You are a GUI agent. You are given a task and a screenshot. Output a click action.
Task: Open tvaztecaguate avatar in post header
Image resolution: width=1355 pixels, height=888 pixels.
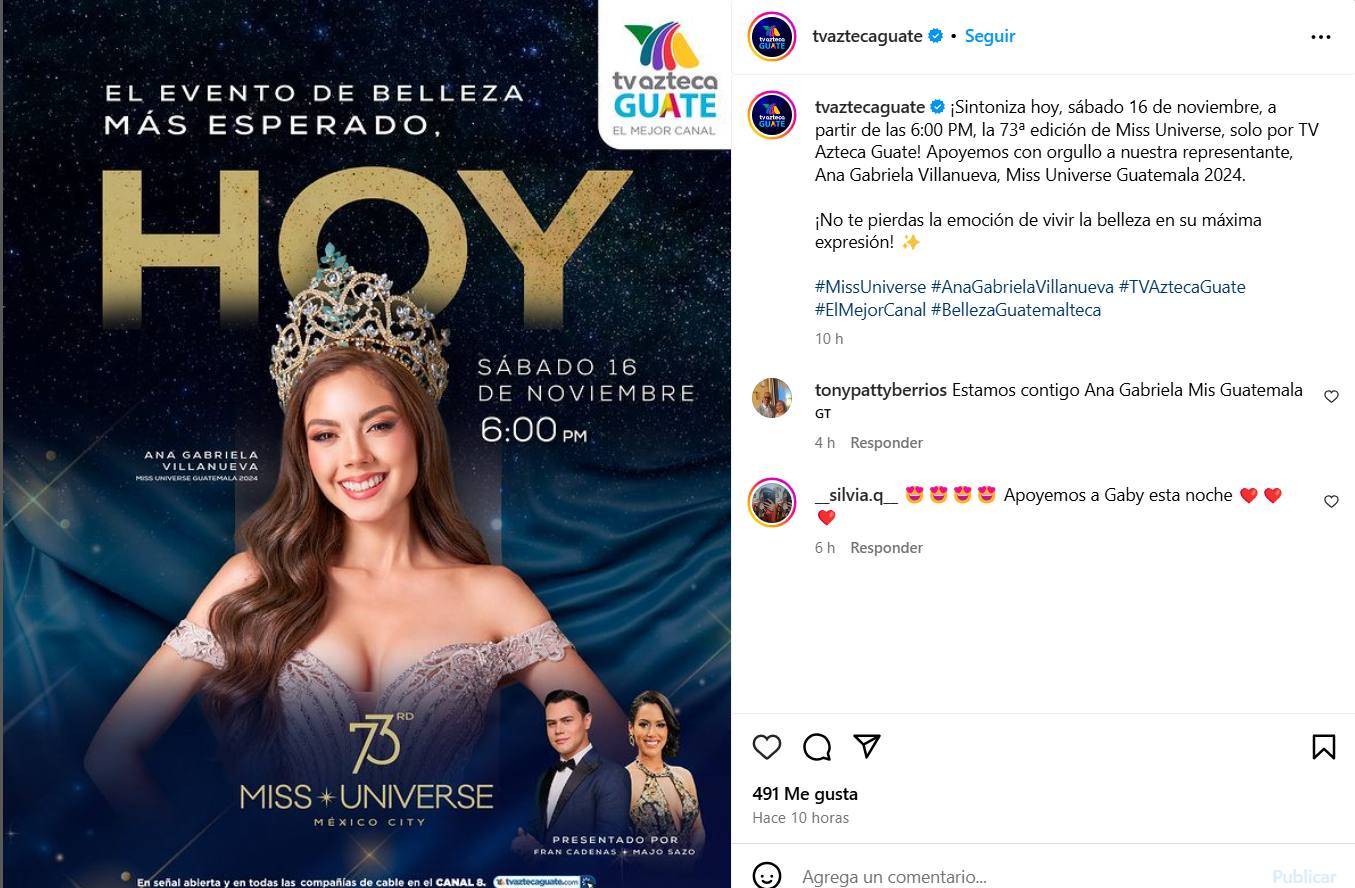(x=772, y=37)
